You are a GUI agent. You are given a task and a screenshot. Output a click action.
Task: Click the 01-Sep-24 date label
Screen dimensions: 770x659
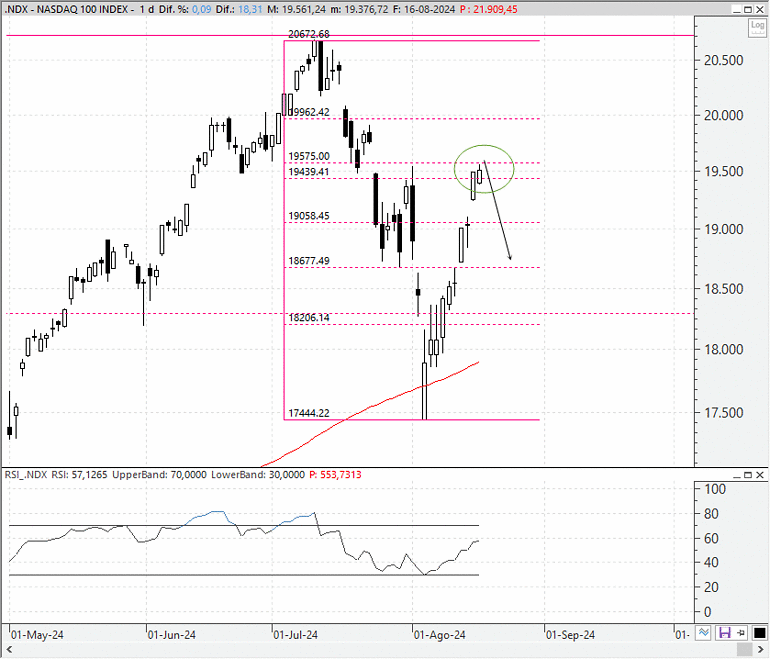(570, 635)
